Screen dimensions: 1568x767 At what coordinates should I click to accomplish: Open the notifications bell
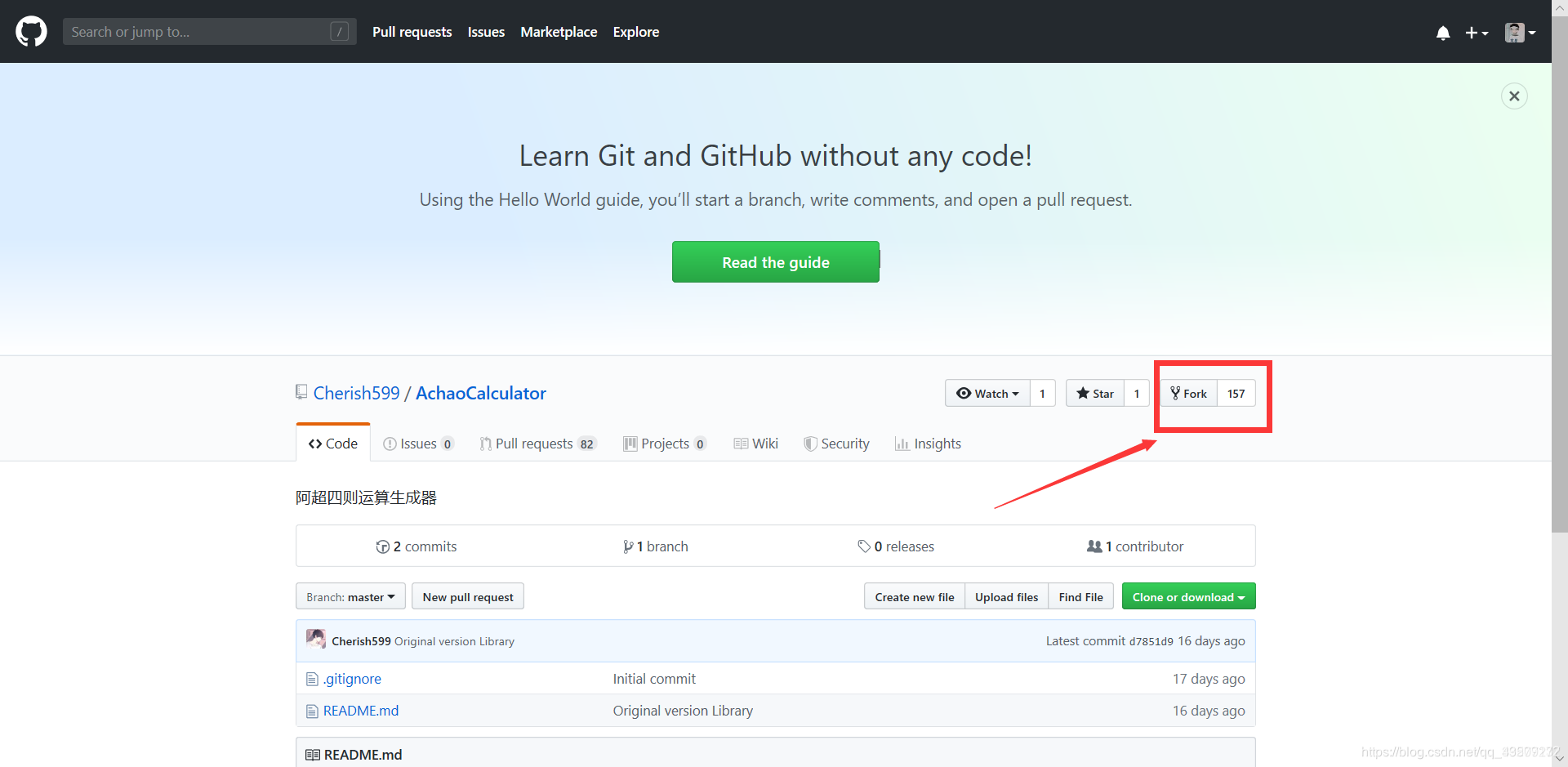tap(1443, 33)
